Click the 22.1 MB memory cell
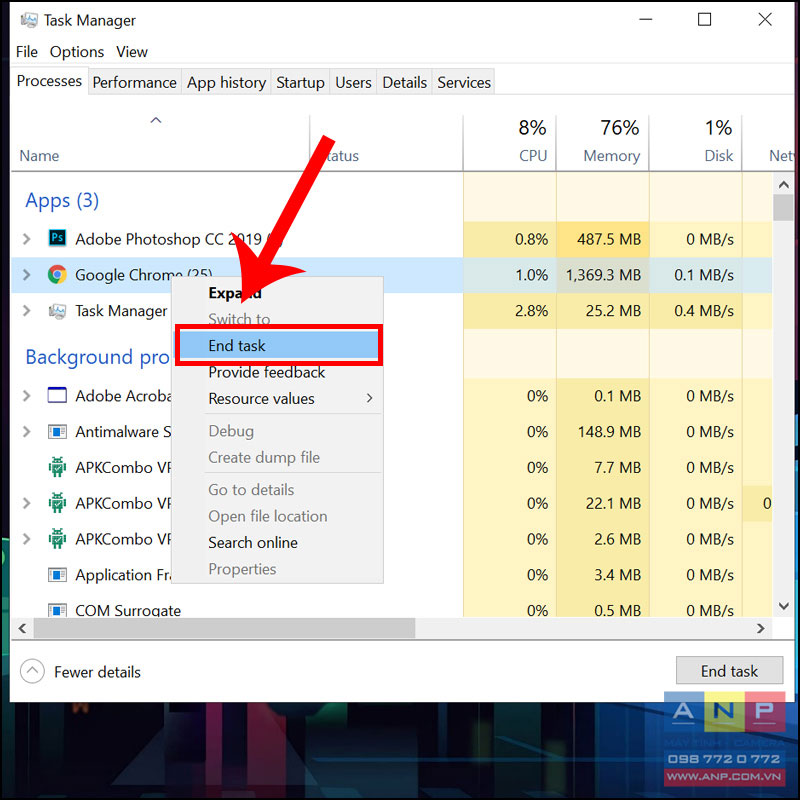 (603, 503)
